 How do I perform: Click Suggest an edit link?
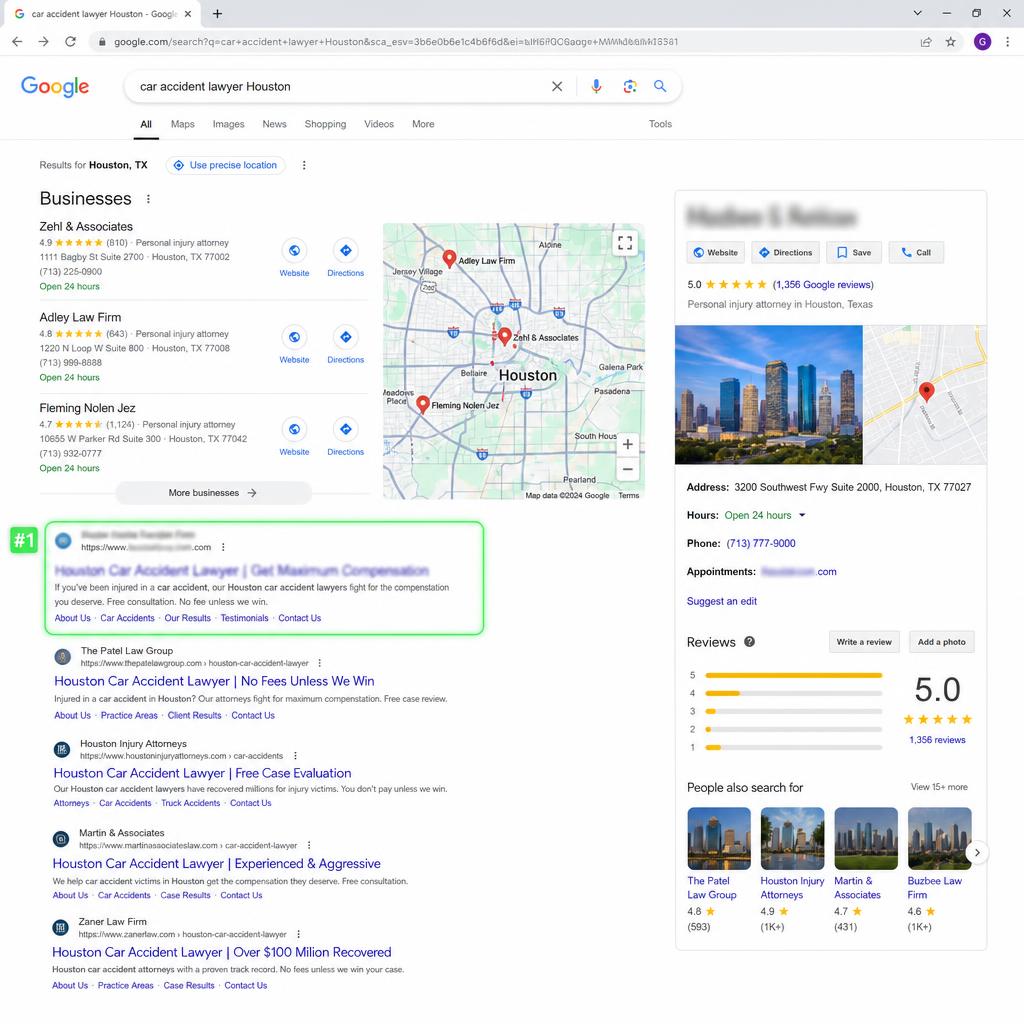point(722,601)
